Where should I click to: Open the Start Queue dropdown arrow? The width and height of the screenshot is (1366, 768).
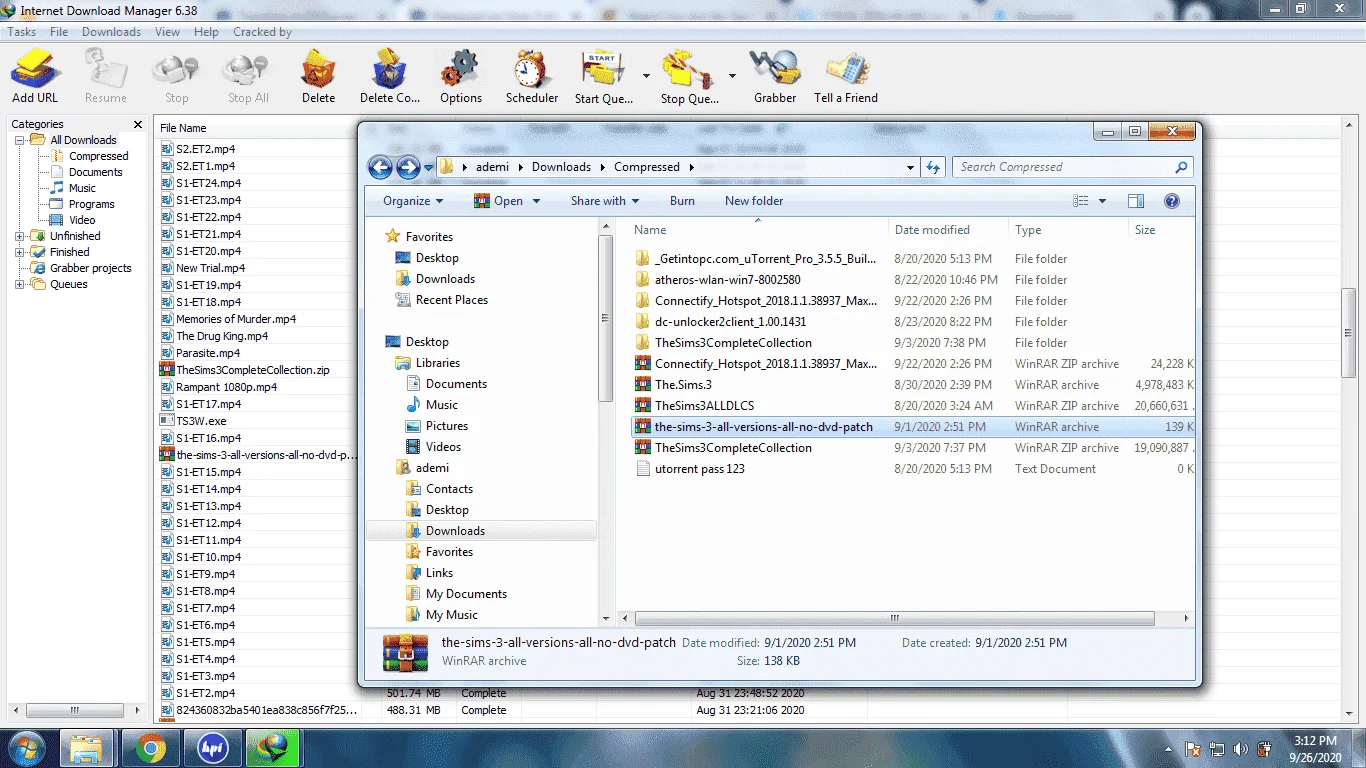(x=646, y=76)
